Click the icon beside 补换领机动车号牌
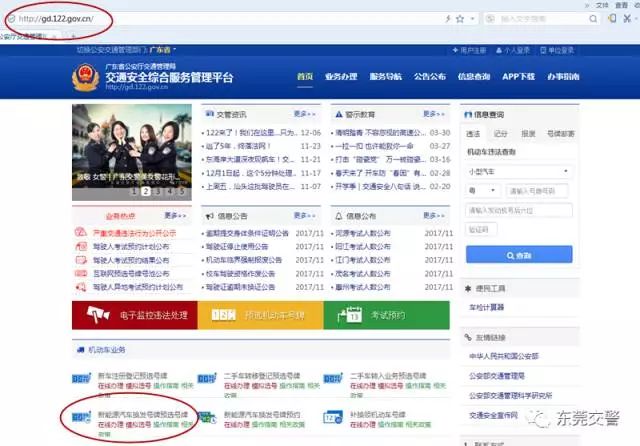This screenshot has height=446, width=640. tap(333, 417)
